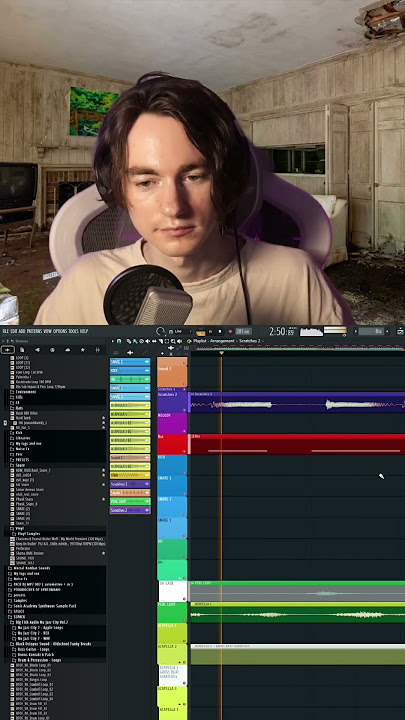Select the SNARE 1 pattern in picker
Image resolution: width=405 pixels, height=720 pixels.
[130, 362]
